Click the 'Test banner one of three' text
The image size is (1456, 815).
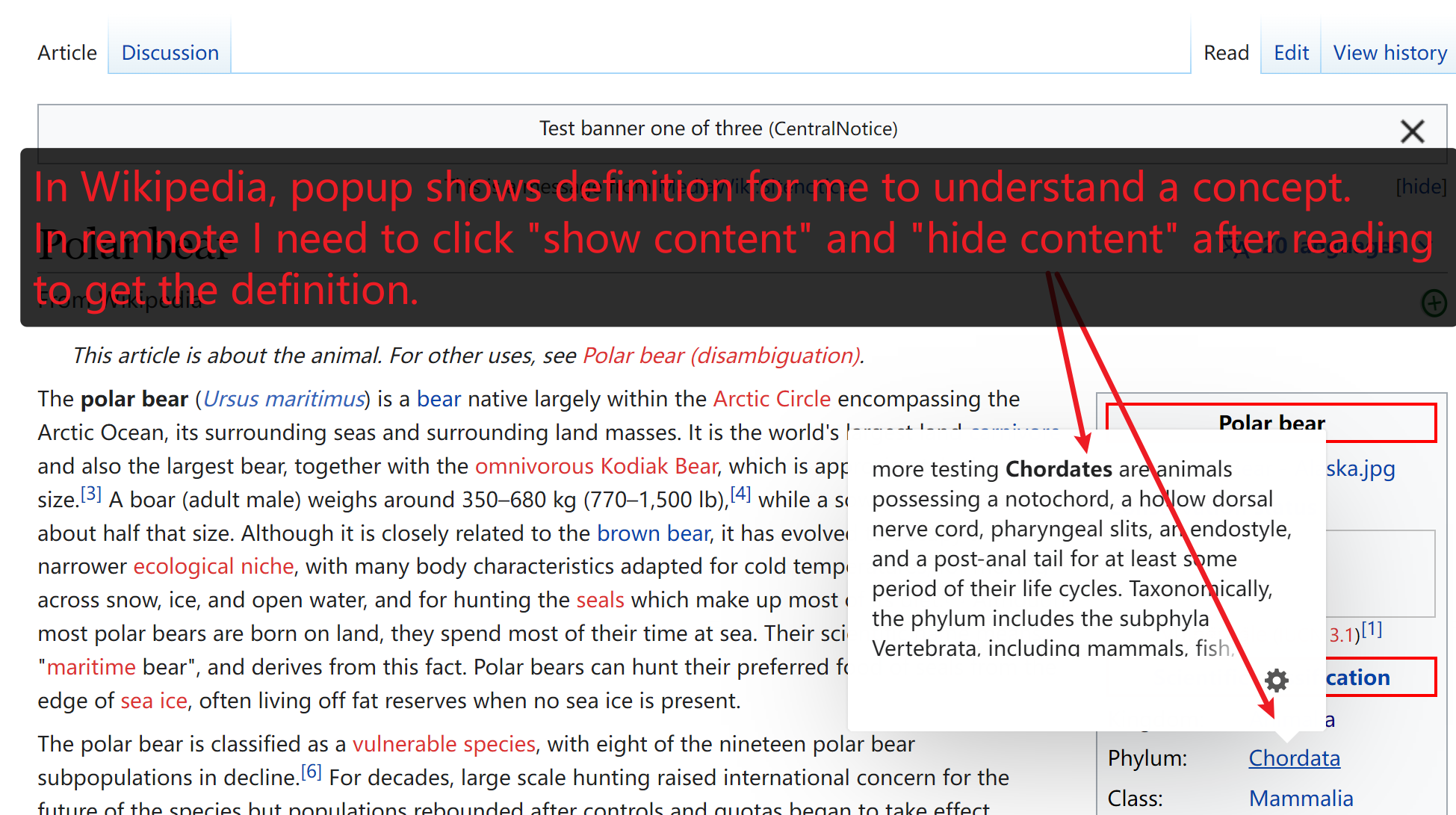(651, 128)
